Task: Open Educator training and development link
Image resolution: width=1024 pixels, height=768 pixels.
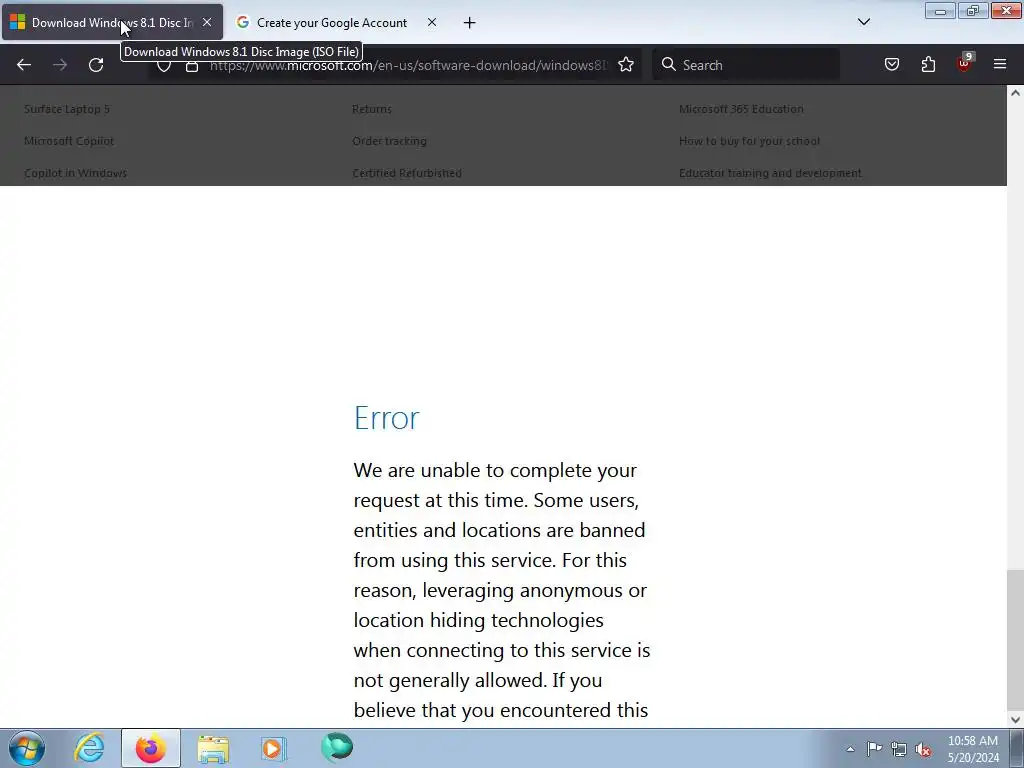Action: 770,173
